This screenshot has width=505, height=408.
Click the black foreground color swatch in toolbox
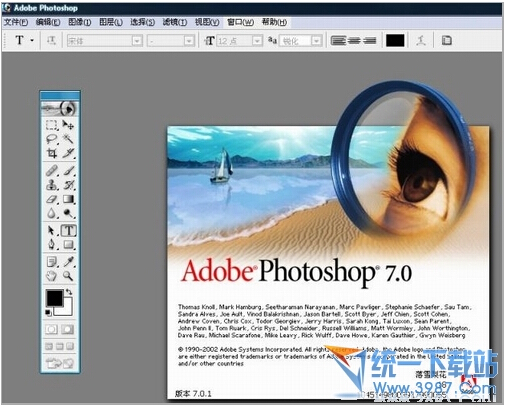tap(54, 298)
